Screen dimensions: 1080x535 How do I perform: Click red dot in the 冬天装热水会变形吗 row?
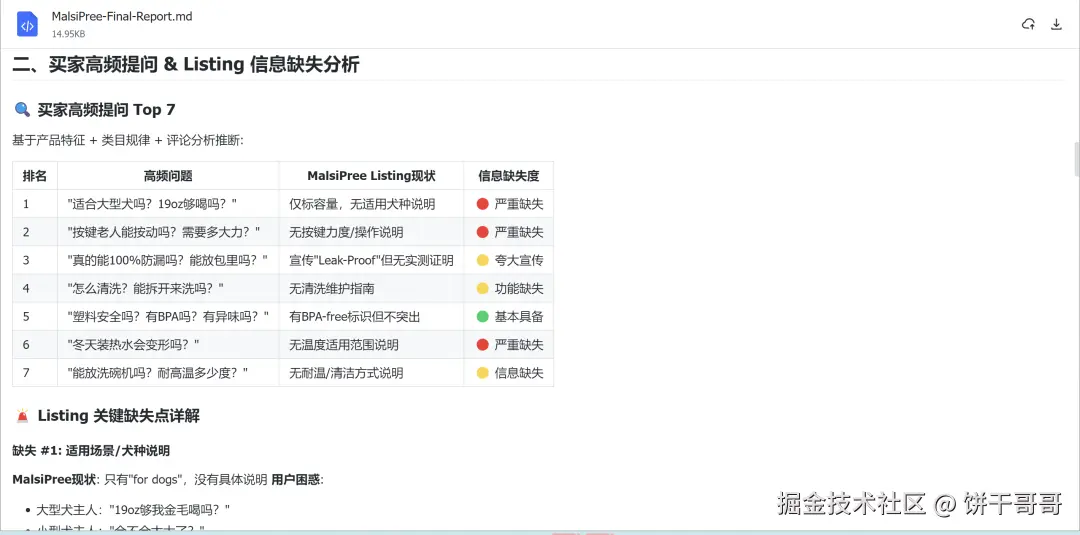[483, 345]
